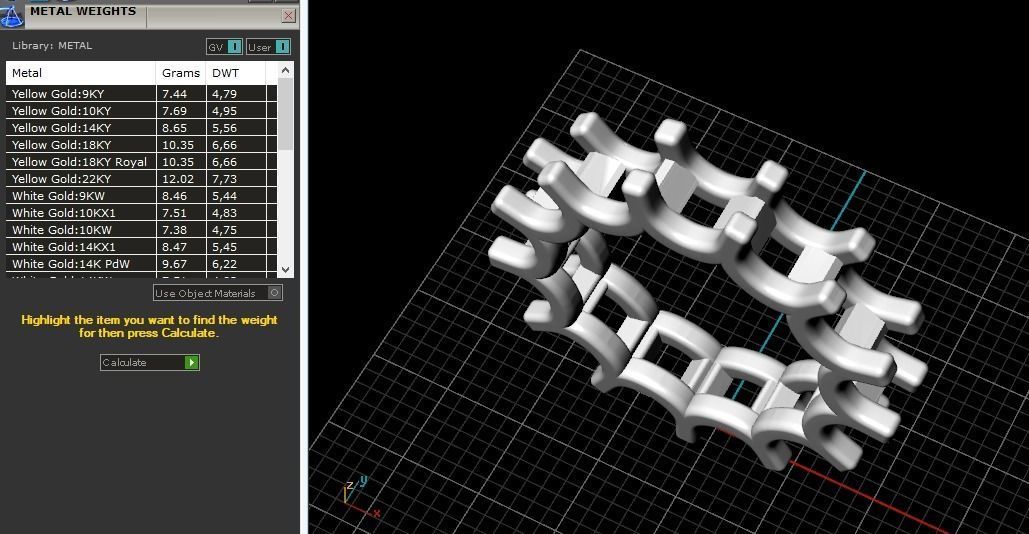Click the Library: METAL label
Screen dimensions: 1029x534
coord(52,46)
